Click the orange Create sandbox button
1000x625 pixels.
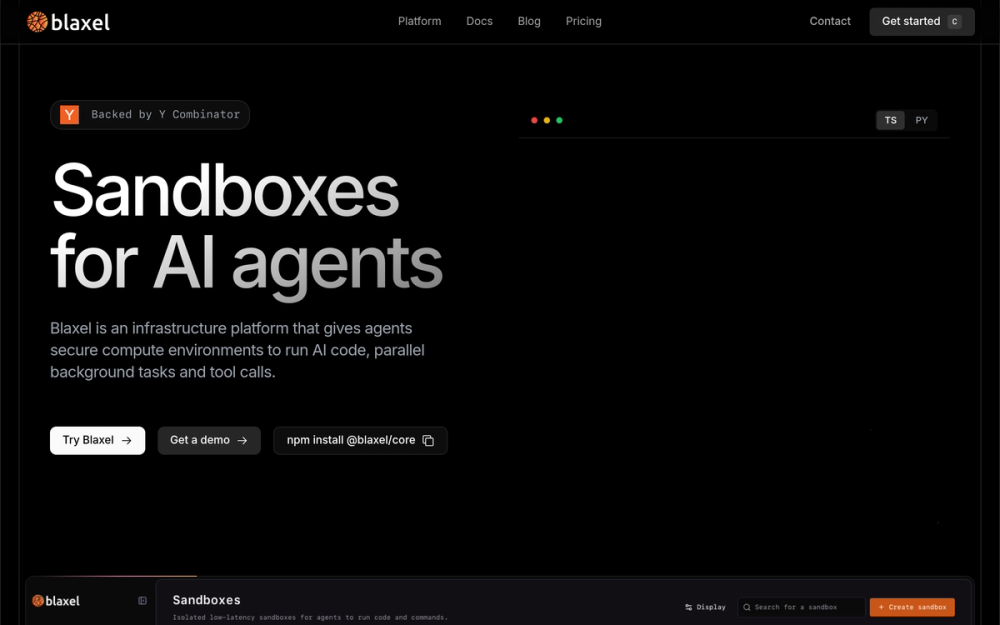coord(912,607)
